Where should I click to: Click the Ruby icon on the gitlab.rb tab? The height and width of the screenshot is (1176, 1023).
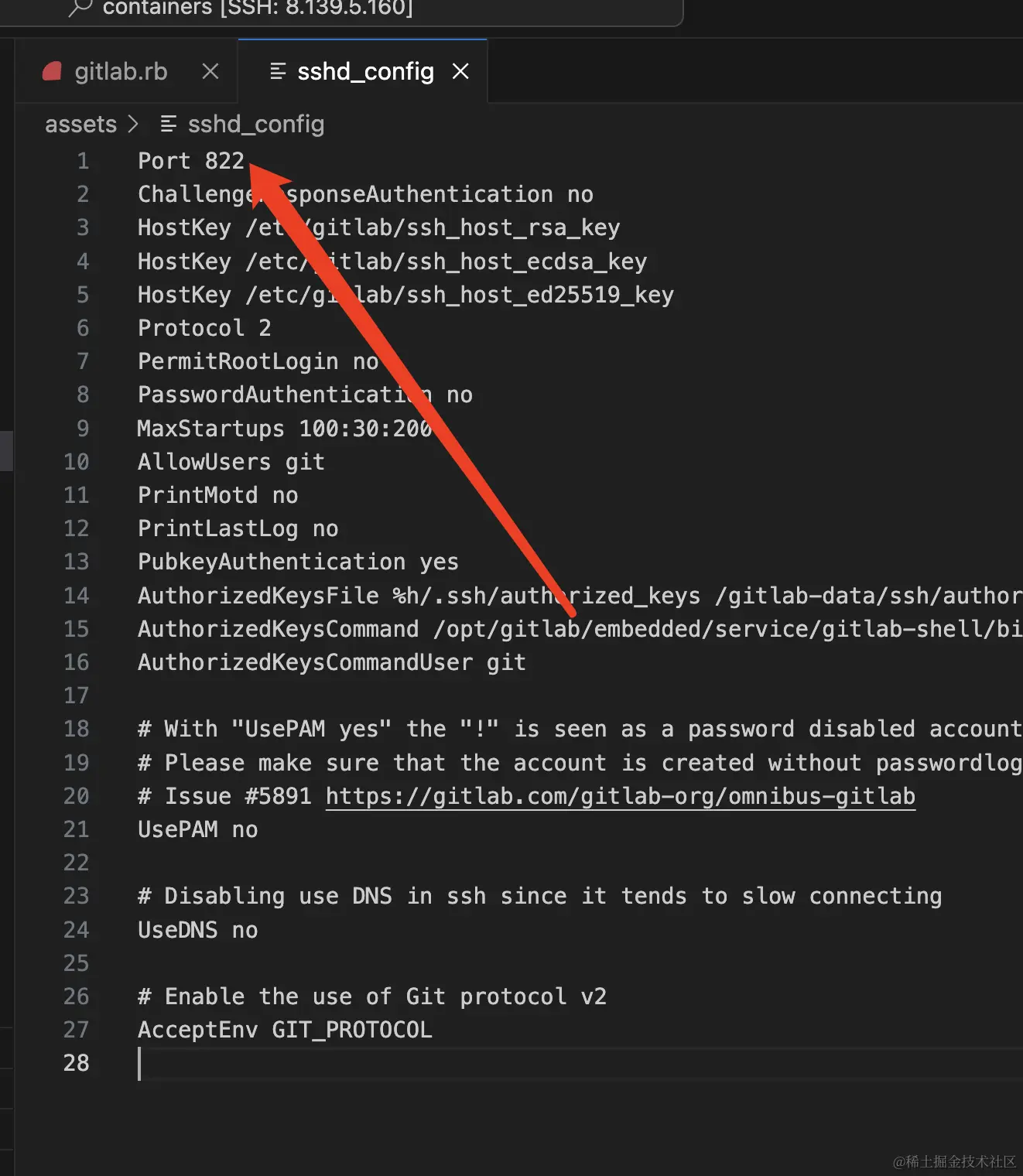[53, 72]
